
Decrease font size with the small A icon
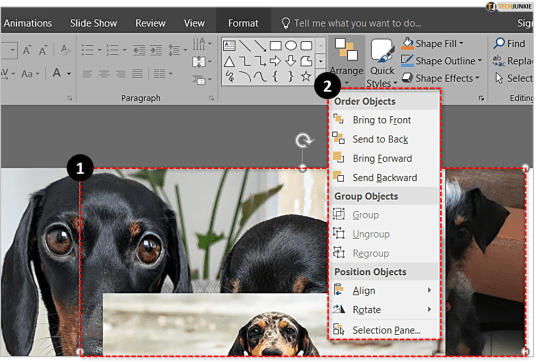[x=43, y=51]
